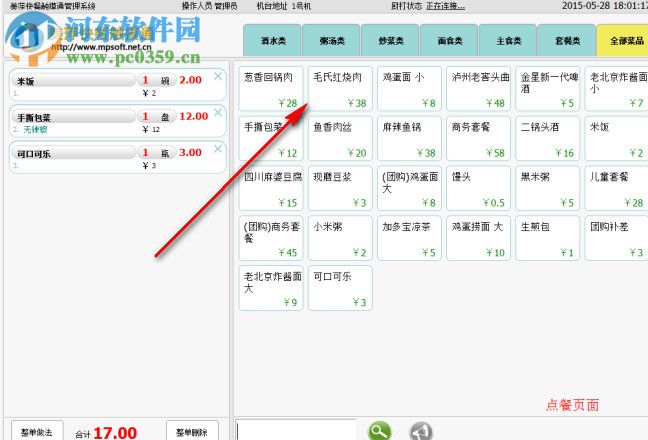This screenshot has height=440, width=648.
Task: Click the 2.00 subtotal on the 米饭 line
Action: click(x=191, y=80)
